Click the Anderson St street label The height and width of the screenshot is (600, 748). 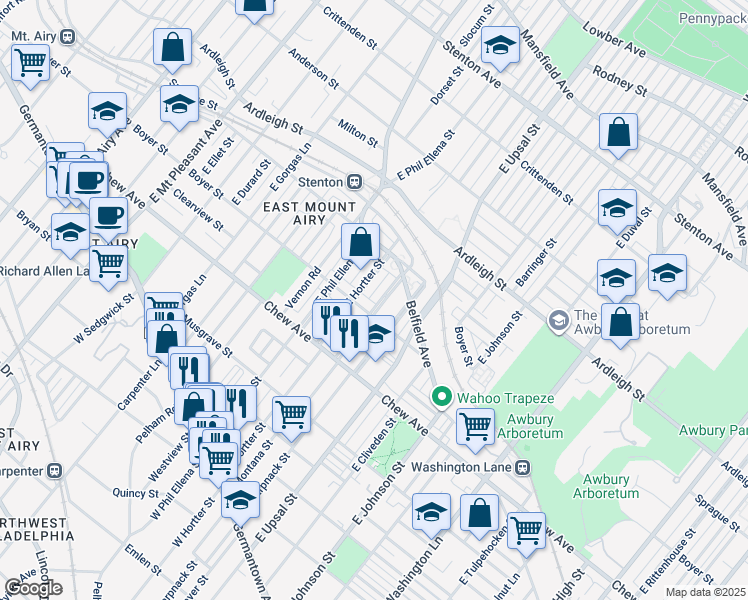(313, 69)
